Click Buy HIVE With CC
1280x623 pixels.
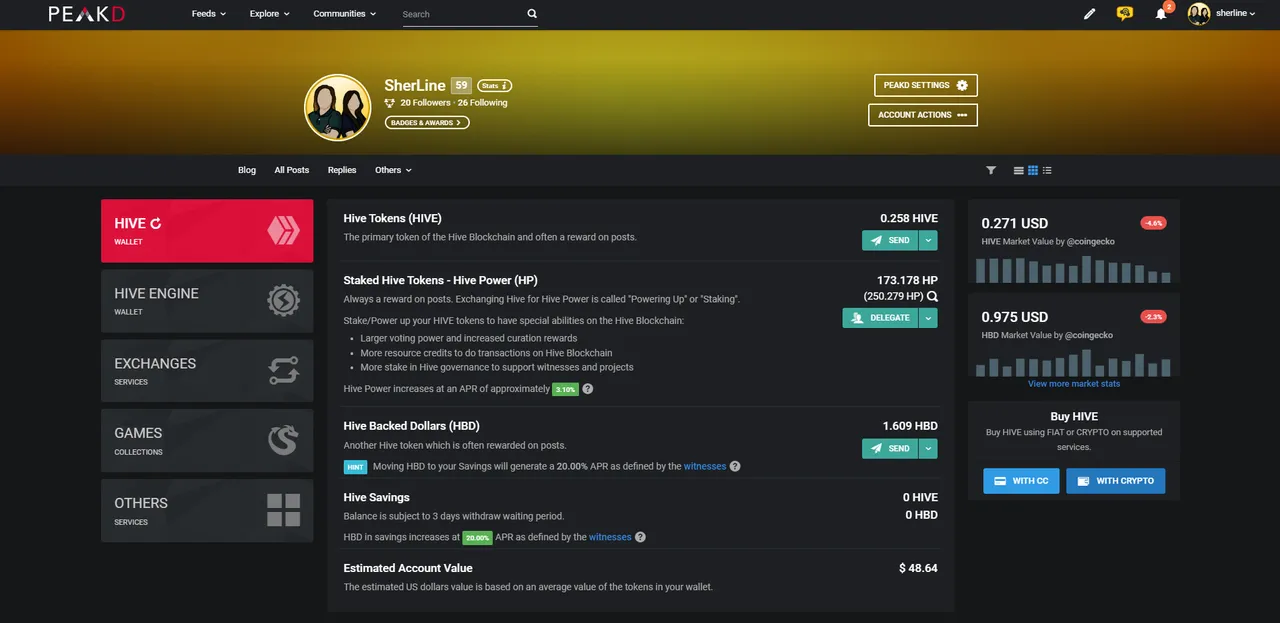tap(1021, 481)
